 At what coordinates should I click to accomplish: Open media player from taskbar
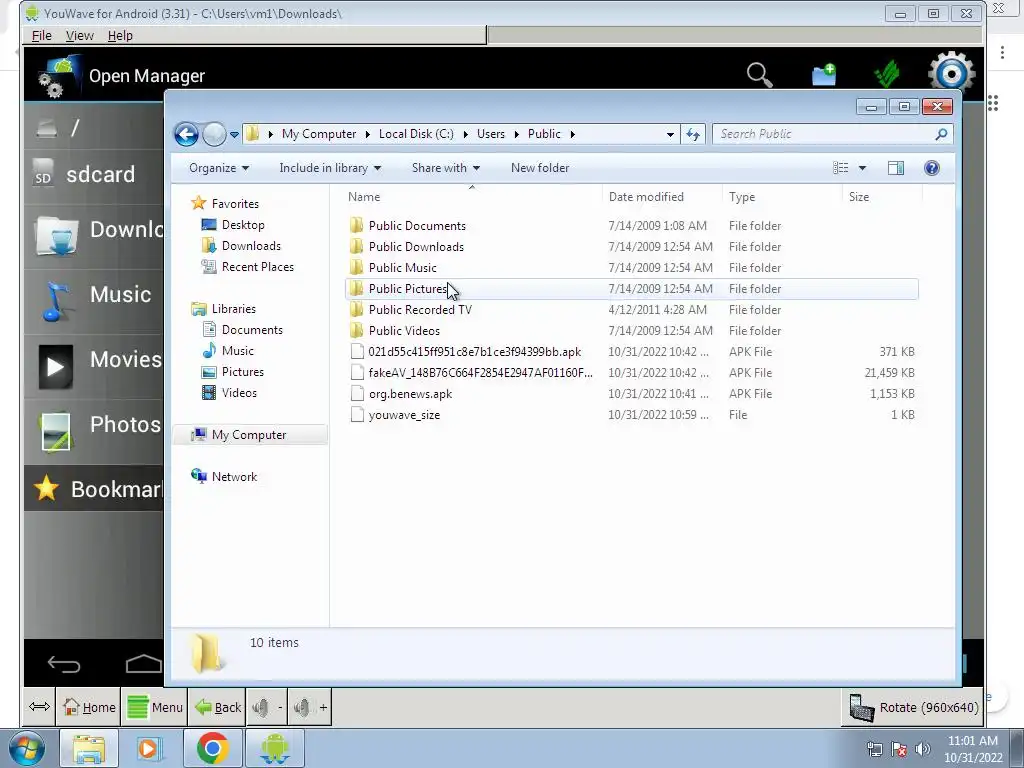(x=150, y=748)
